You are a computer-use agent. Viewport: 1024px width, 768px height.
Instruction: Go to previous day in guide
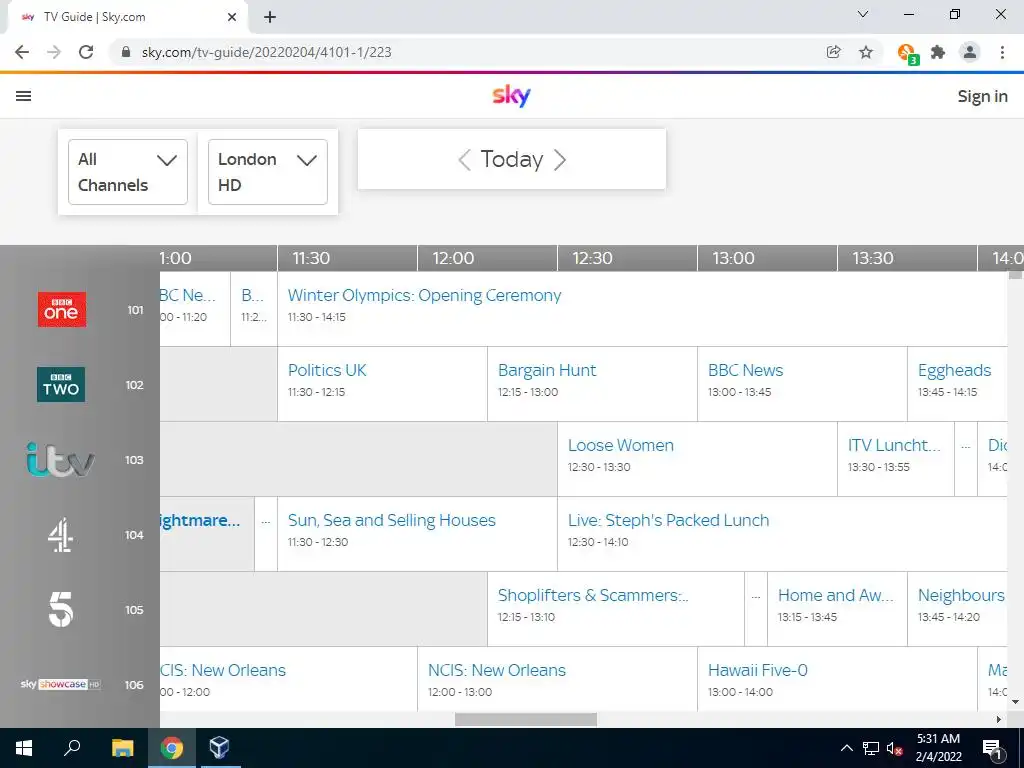pyautogui.click(x=464, y=159)
